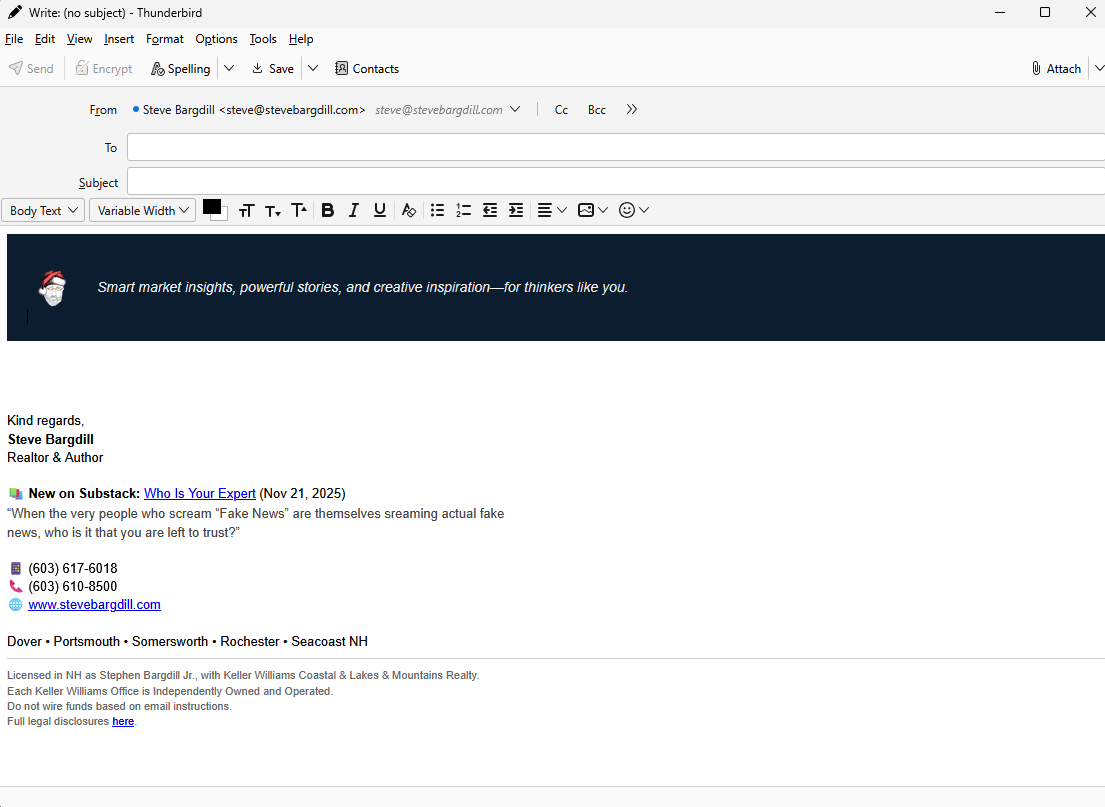
Task: Open the www.stevebargdill.com link
Action: [94, 604]
